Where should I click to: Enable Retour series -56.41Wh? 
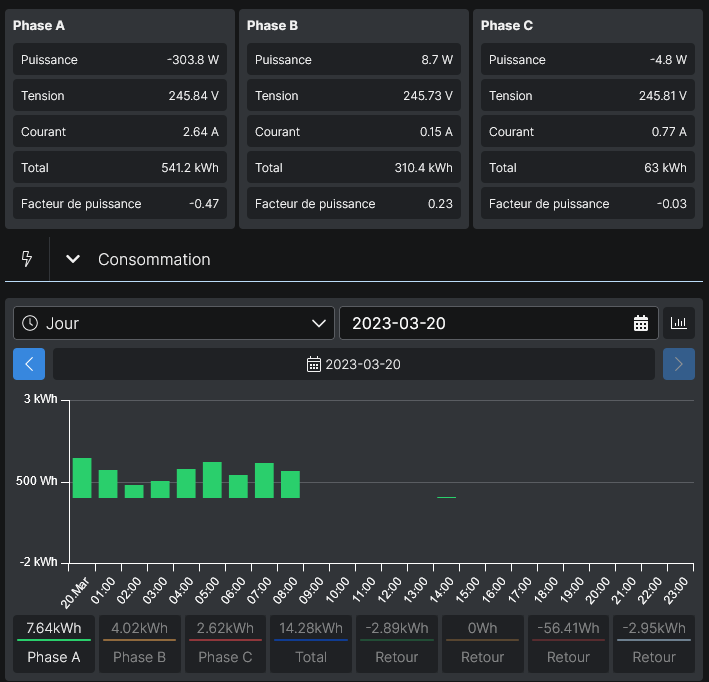point(568,644)
